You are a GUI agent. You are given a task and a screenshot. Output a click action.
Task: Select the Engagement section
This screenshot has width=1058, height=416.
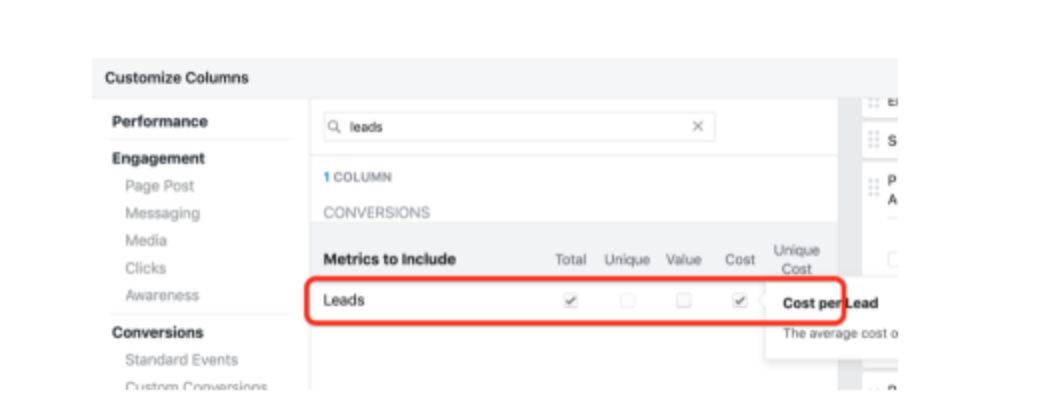click(158, 158)
